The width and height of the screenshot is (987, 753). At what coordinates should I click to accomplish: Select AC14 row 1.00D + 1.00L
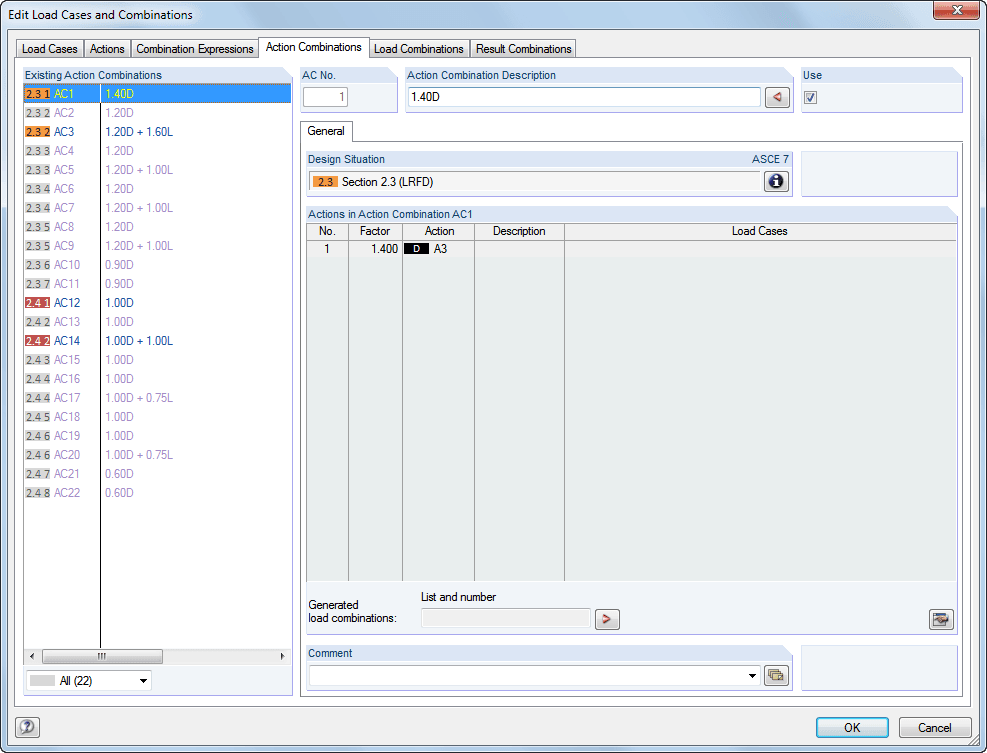pos(157,341)
